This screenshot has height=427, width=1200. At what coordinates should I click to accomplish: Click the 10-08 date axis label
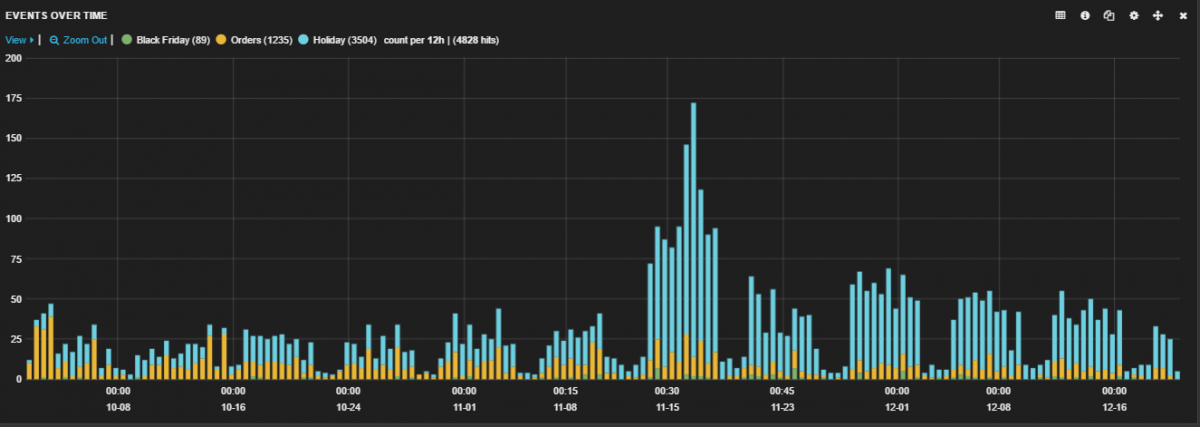[118, 408]
